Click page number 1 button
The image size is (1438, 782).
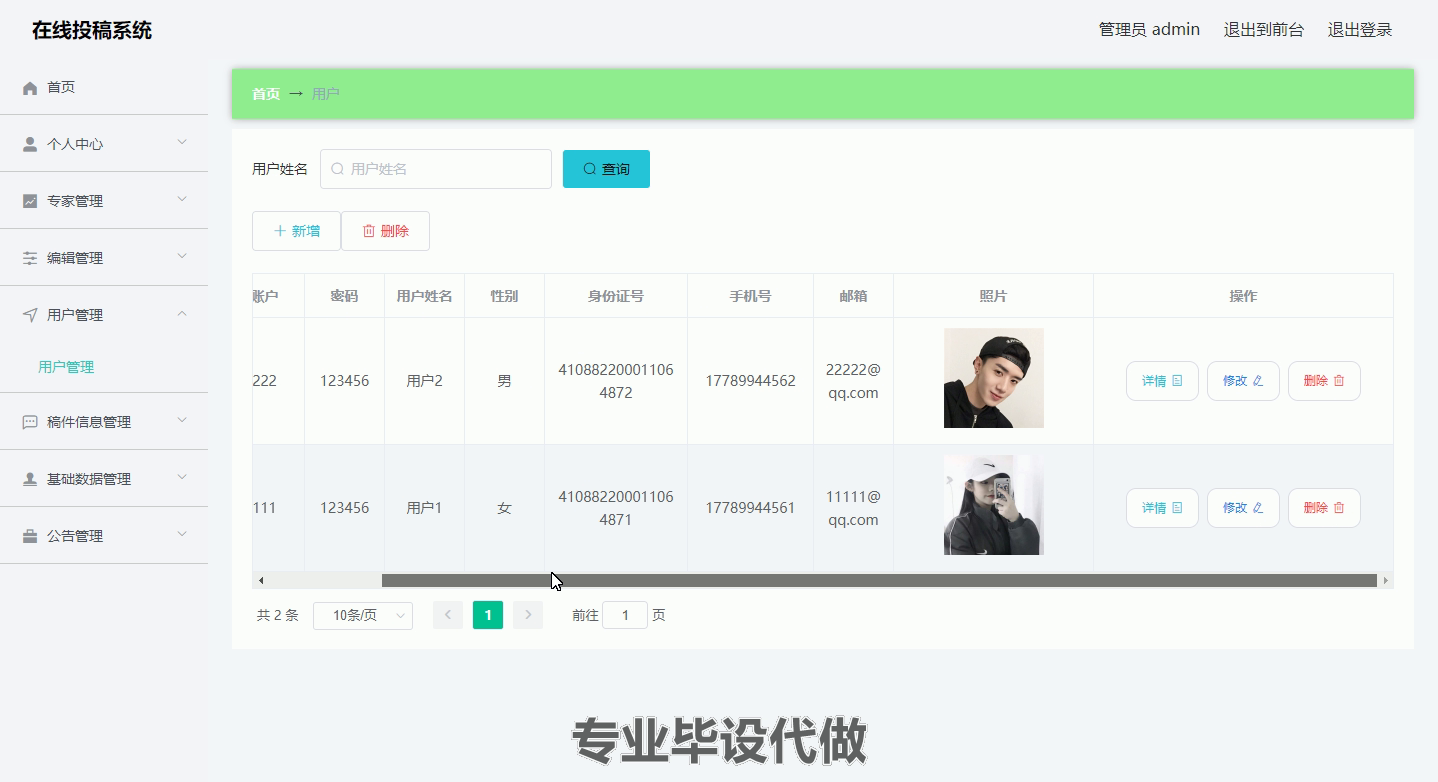pos(488,615)
